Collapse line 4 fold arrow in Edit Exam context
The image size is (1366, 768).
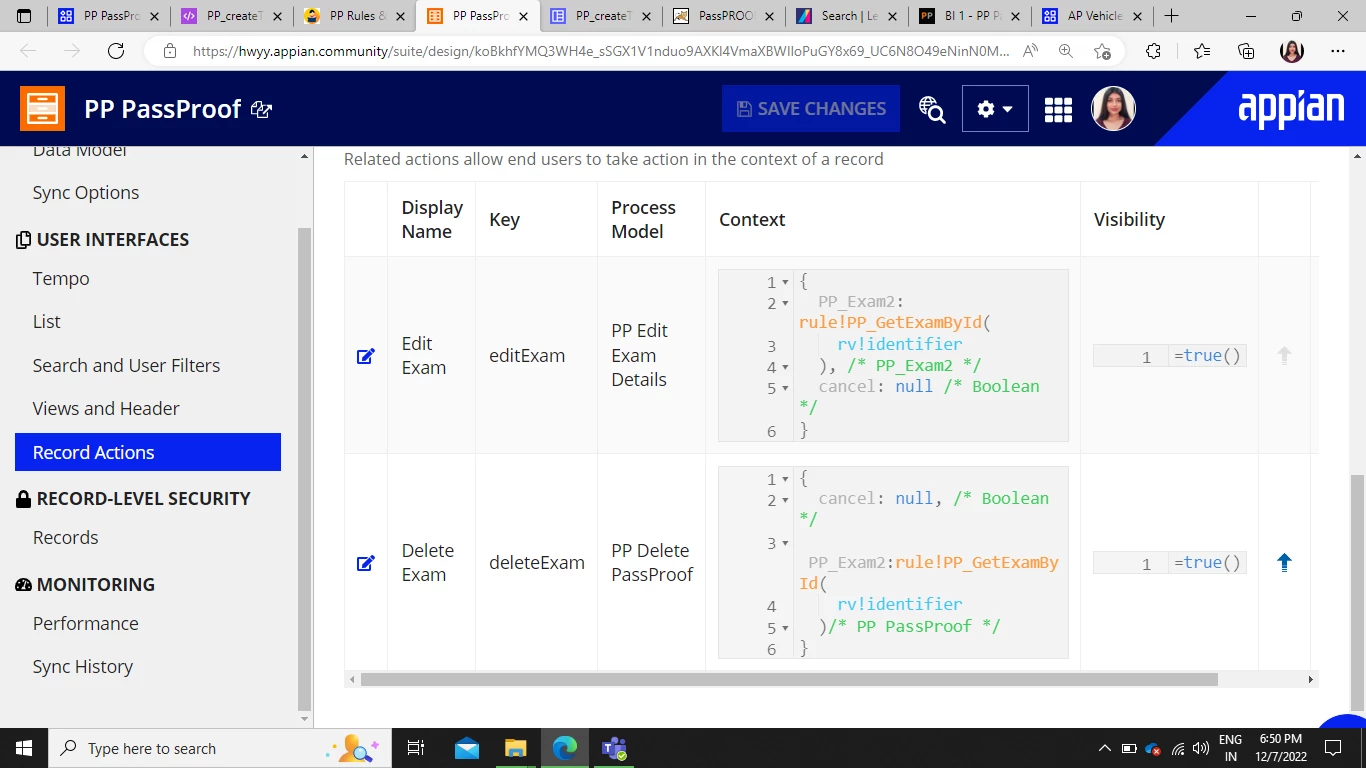pyautogui.click(x=785, y=368)
